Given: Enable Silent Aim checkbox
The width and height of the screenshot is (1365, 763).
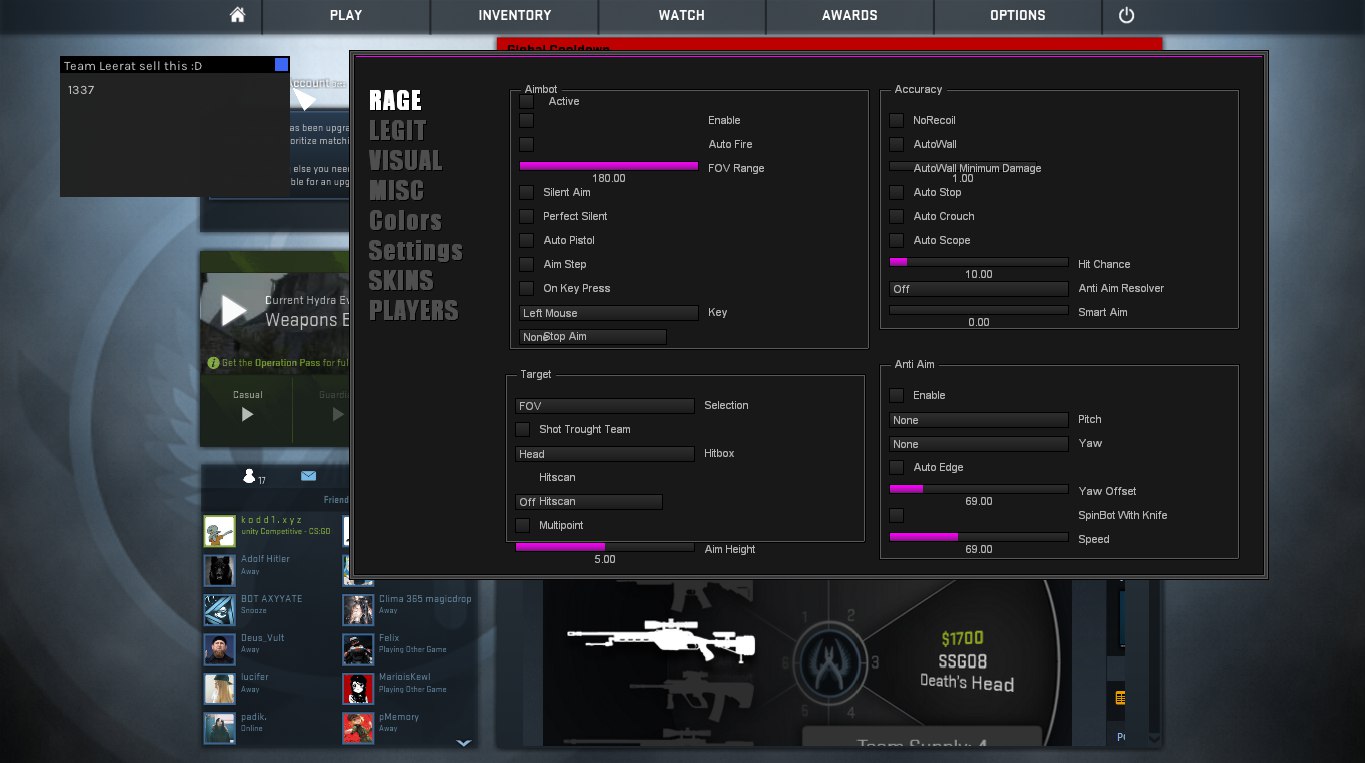Looking at the screenshot, I should pos(527,192).
